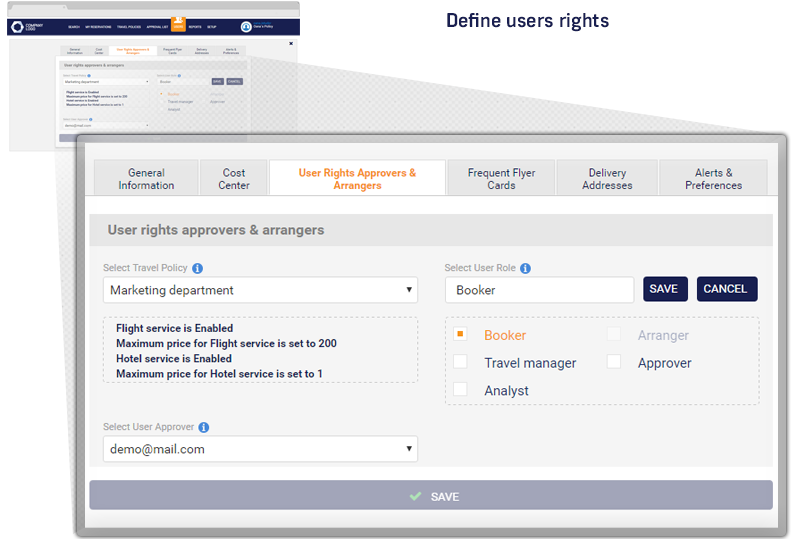This screenshot has height=539, width=791.
Task: Enable the Travel manager checkbox
Action: coord(460,362)
